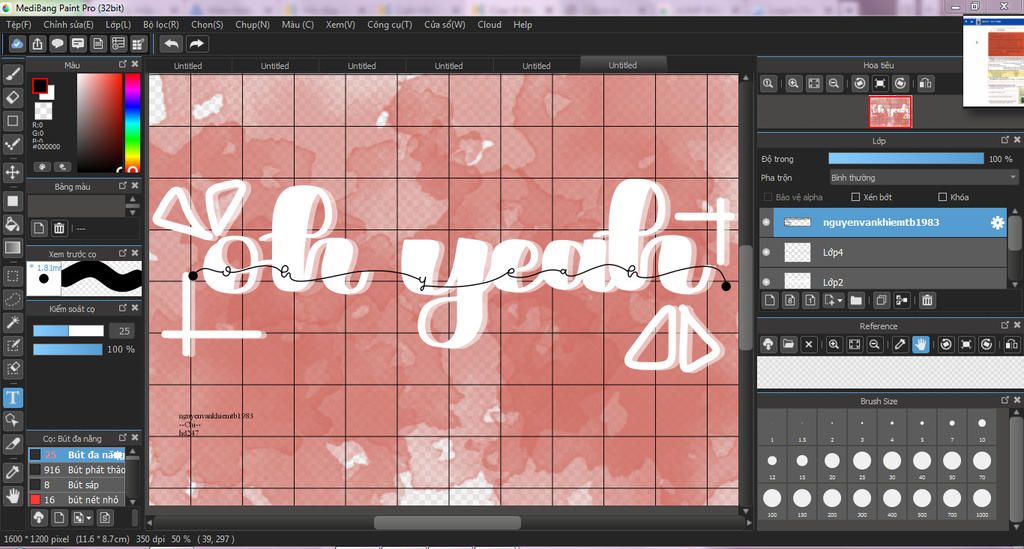1024x549 pixels.
Task: Select the Move tool
Action: 12,172
